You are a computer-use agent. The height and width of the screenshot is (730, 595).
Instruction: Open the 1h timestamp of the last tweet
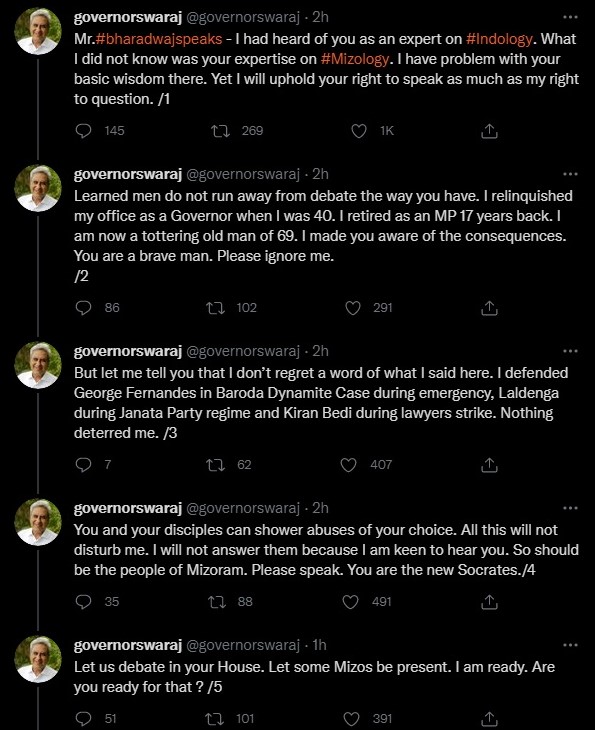pos(319,645)
